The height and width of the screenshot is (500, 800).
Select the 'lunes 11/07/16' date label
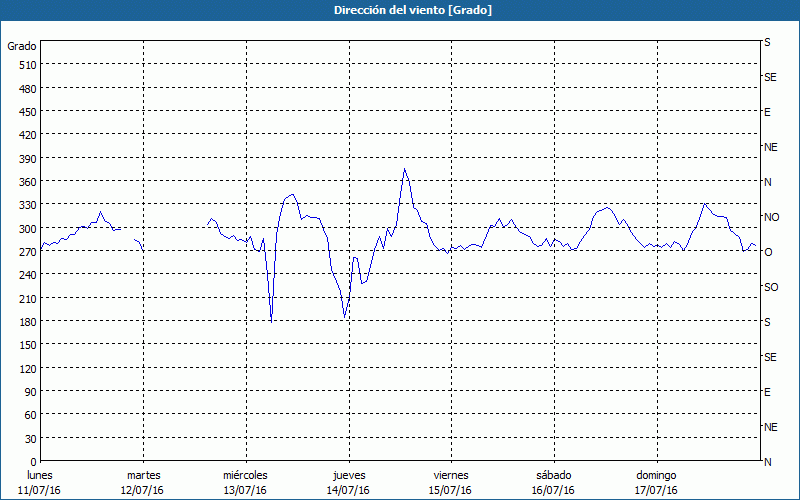41,482
